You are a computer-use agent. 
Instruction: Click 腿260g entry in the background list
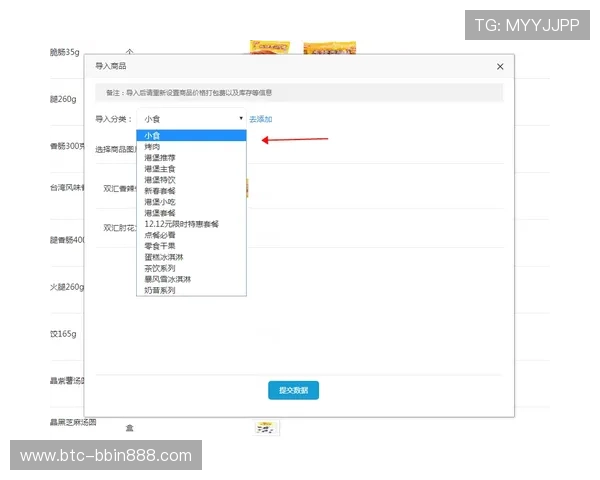[x=63, y=99]
